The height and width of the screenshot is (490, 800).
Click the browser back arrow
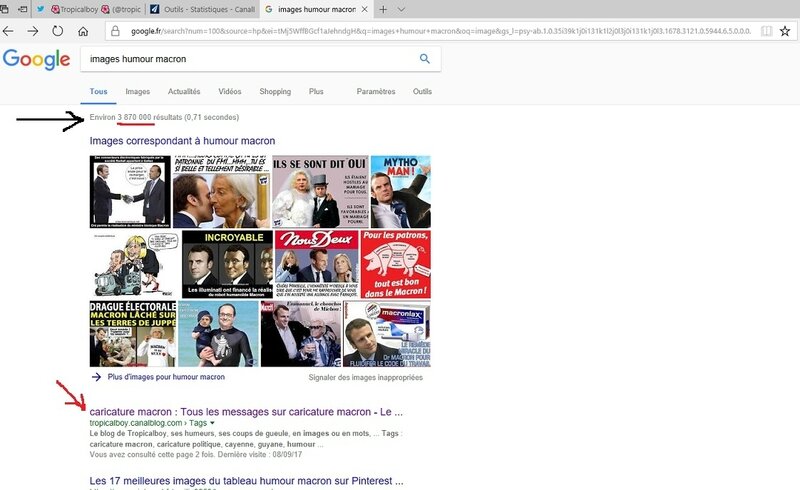click(8, 31)
